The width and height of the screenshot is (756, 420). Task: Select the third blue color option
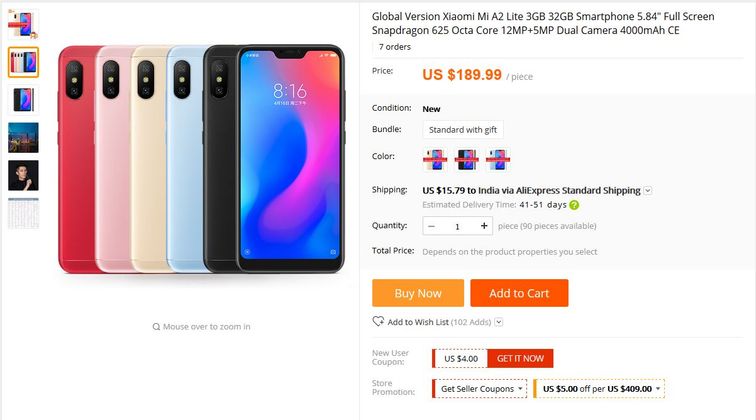point(498,160)
